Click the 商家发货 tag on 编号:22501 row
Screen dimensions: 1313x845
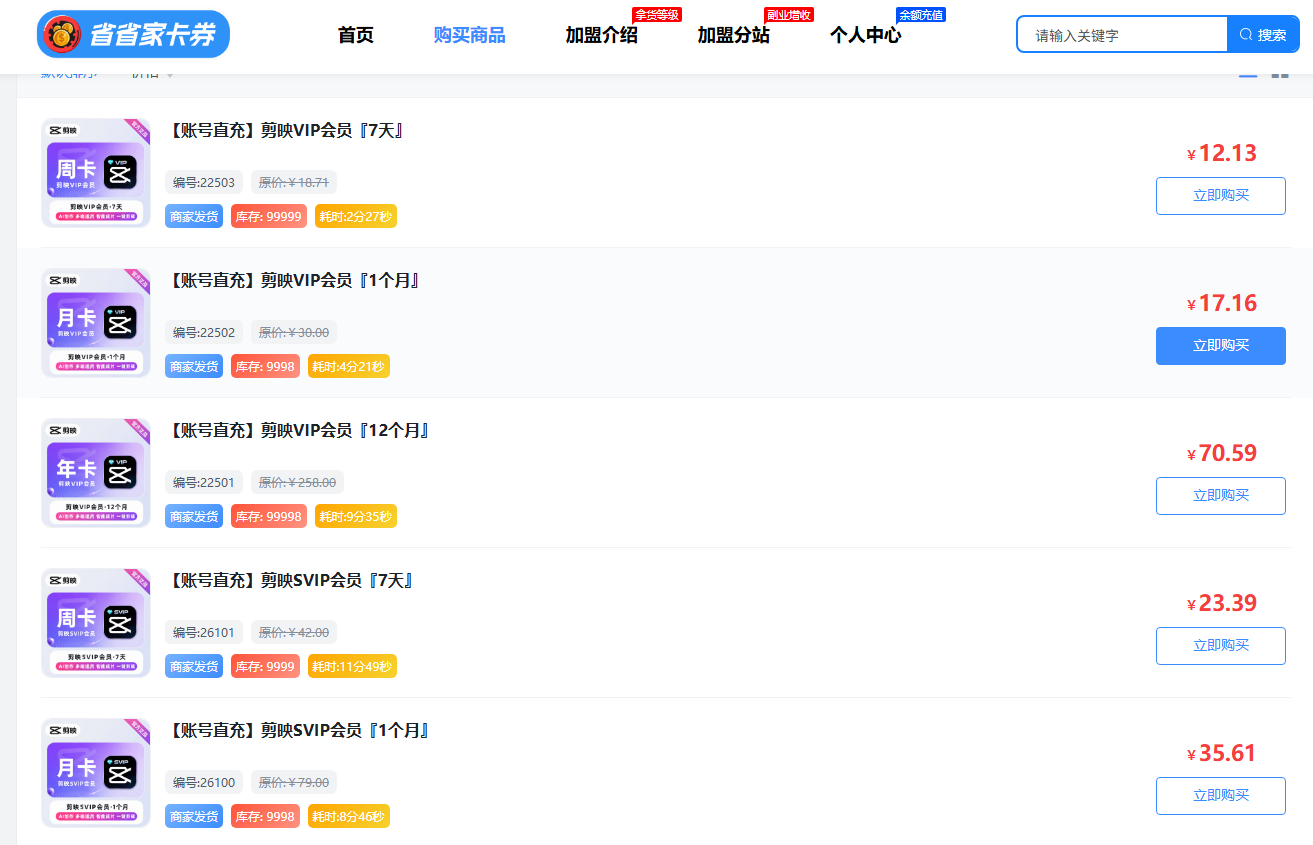[194, 516]
